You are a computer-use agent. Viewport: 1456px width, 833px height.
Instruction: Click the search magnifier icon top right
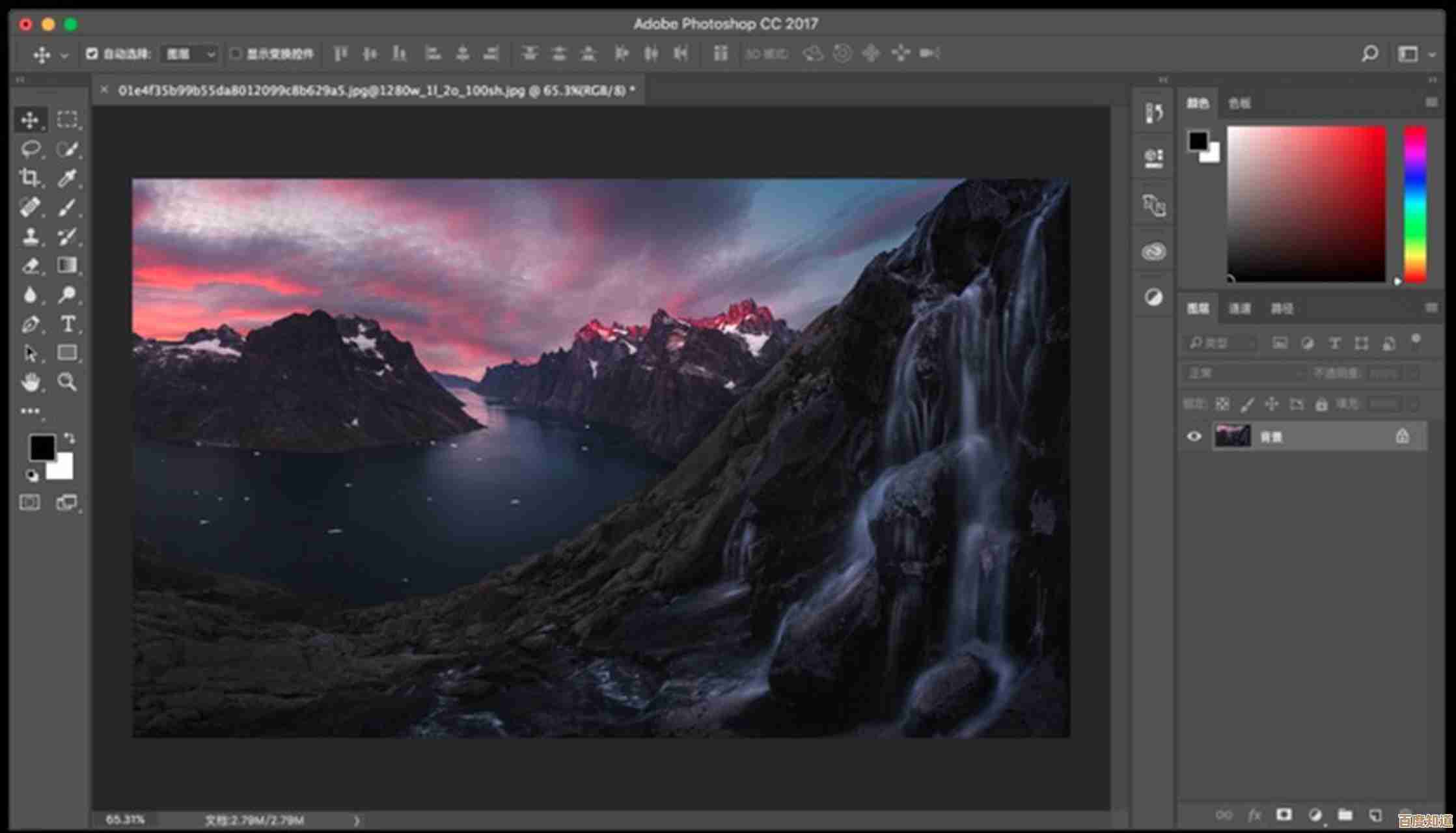[1369, 54]
